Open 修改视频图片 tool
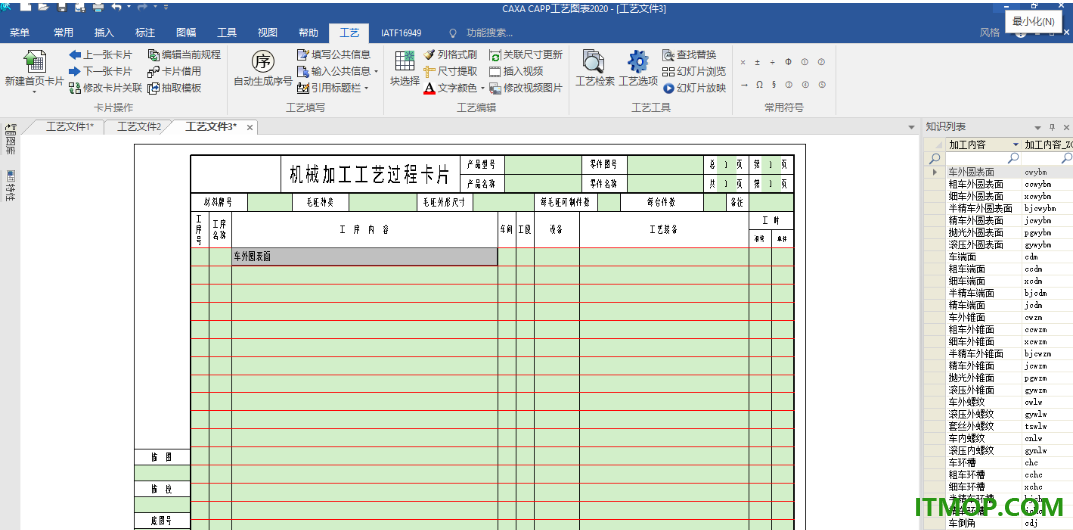The height and width of the screenshot is (530, 1073). point(526,88)
